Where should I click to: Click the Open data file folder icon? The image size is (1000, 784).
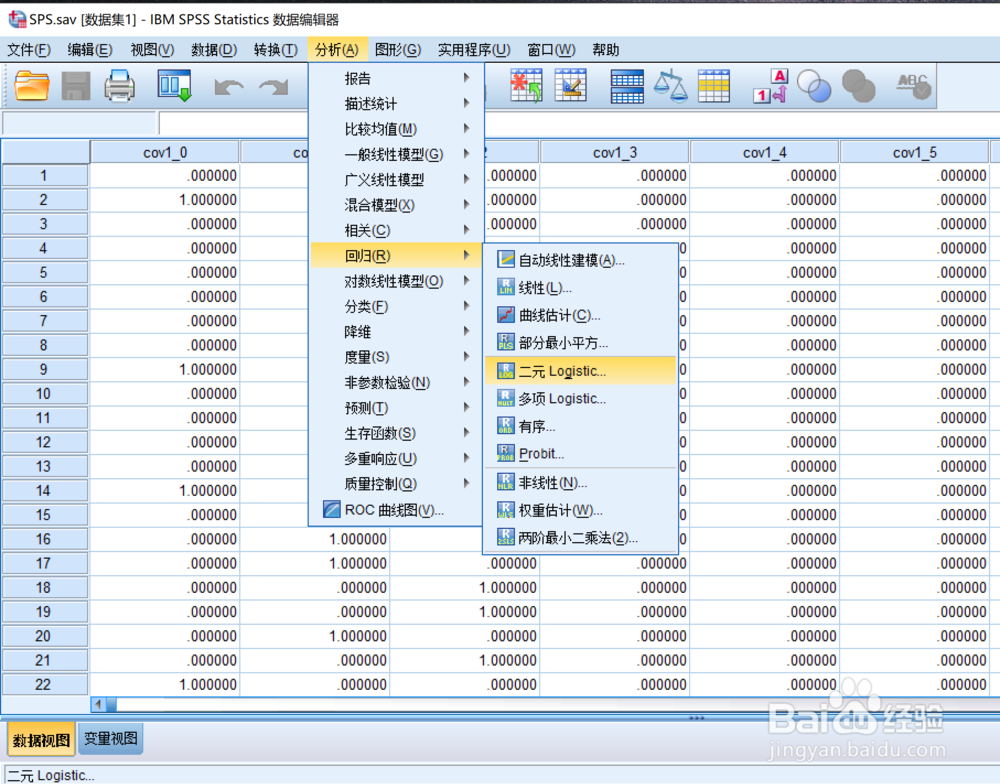click(x=32, y=86)
